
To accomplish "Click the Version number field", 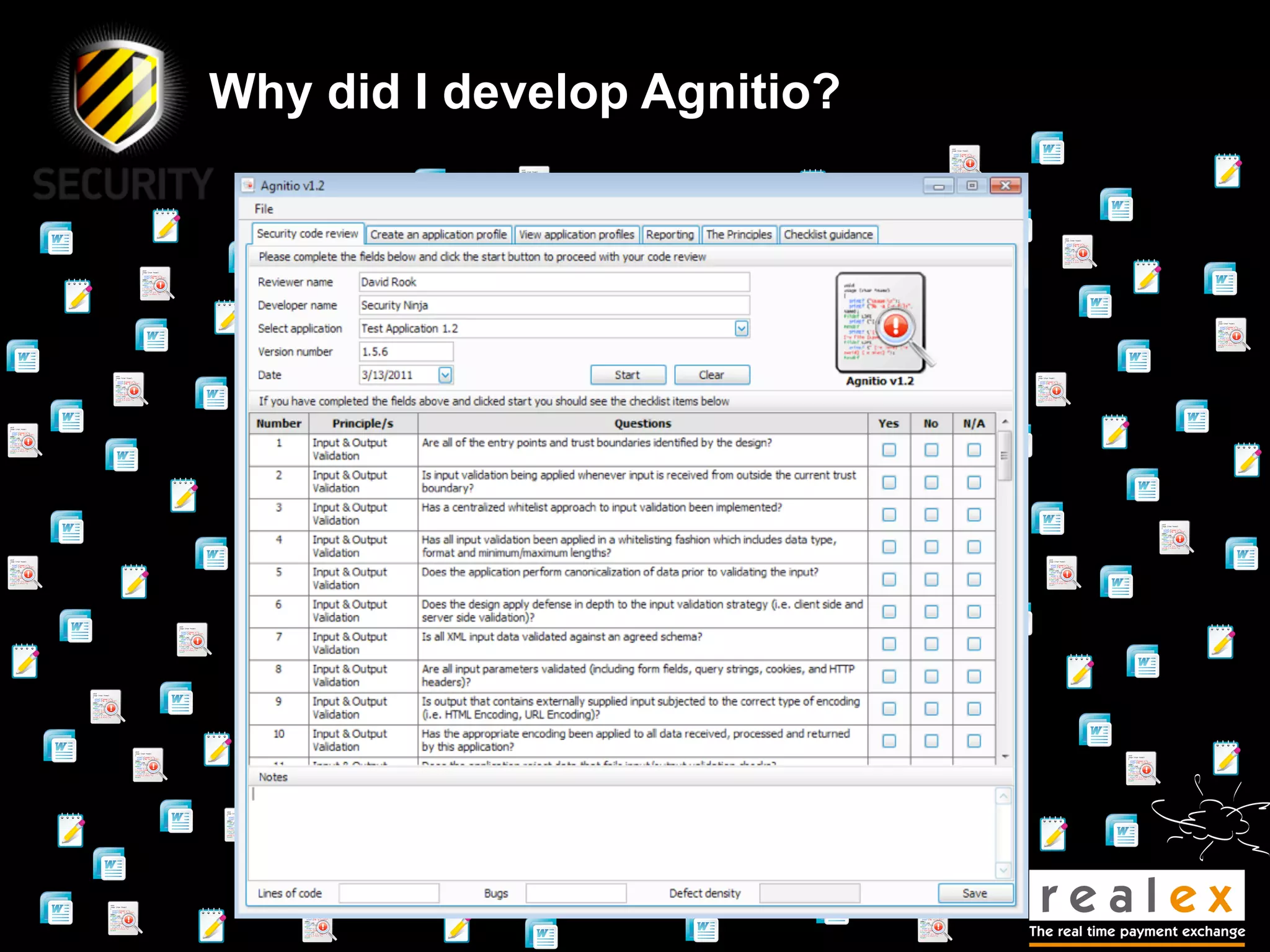I will click(406, 351).
